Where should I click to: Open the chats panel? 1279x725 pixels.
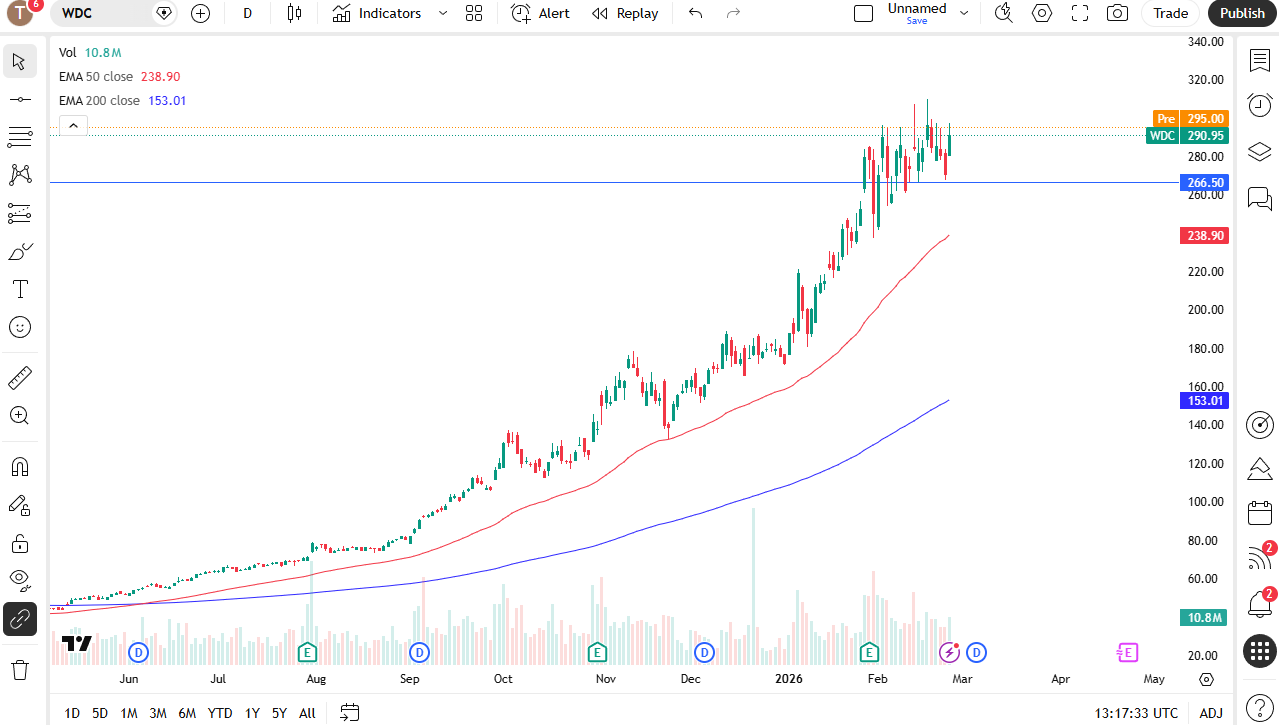pos(1259,198)
